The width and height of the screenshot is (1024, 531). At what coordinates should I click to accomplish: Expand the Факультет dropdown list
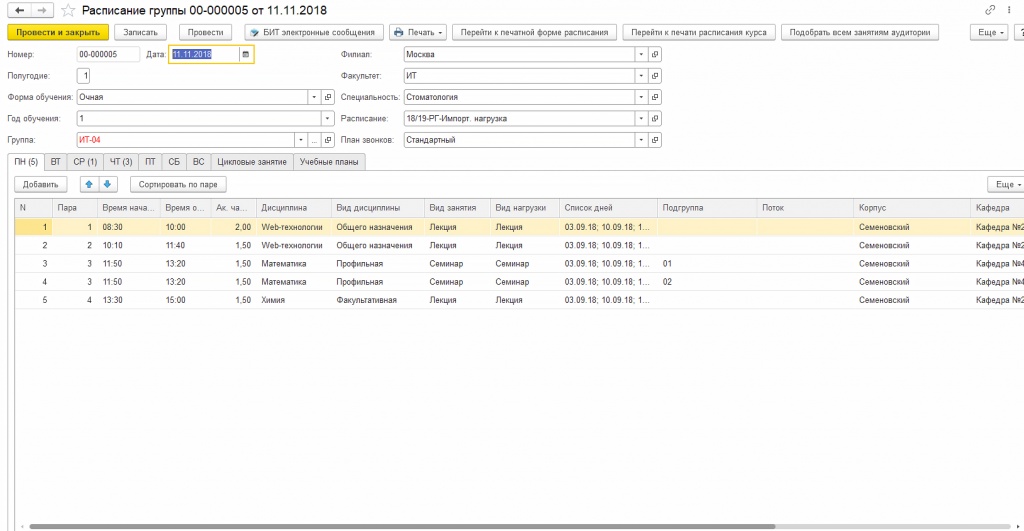[641, 76]
